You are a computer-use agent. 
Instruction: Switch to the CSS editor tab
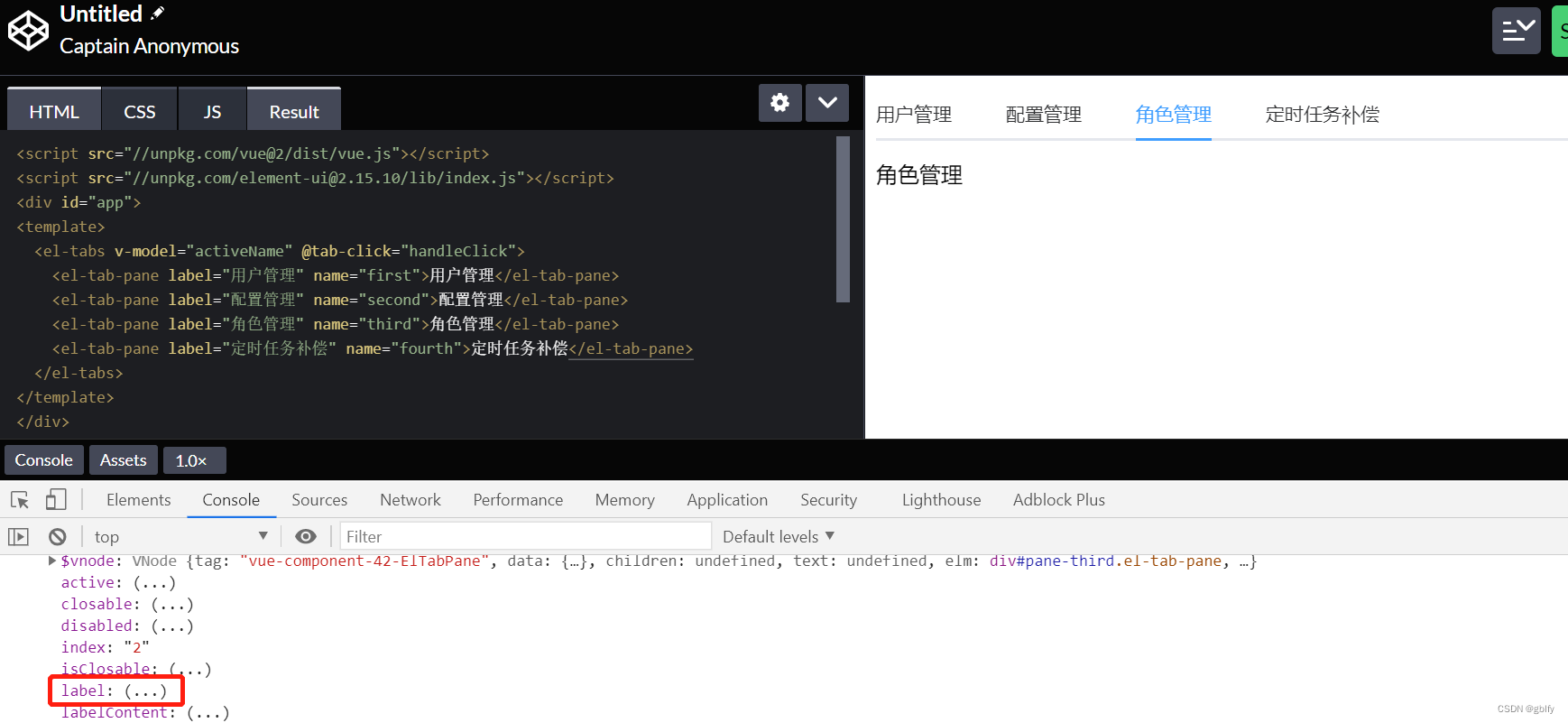pyautogui.click(x=140, y=111)
